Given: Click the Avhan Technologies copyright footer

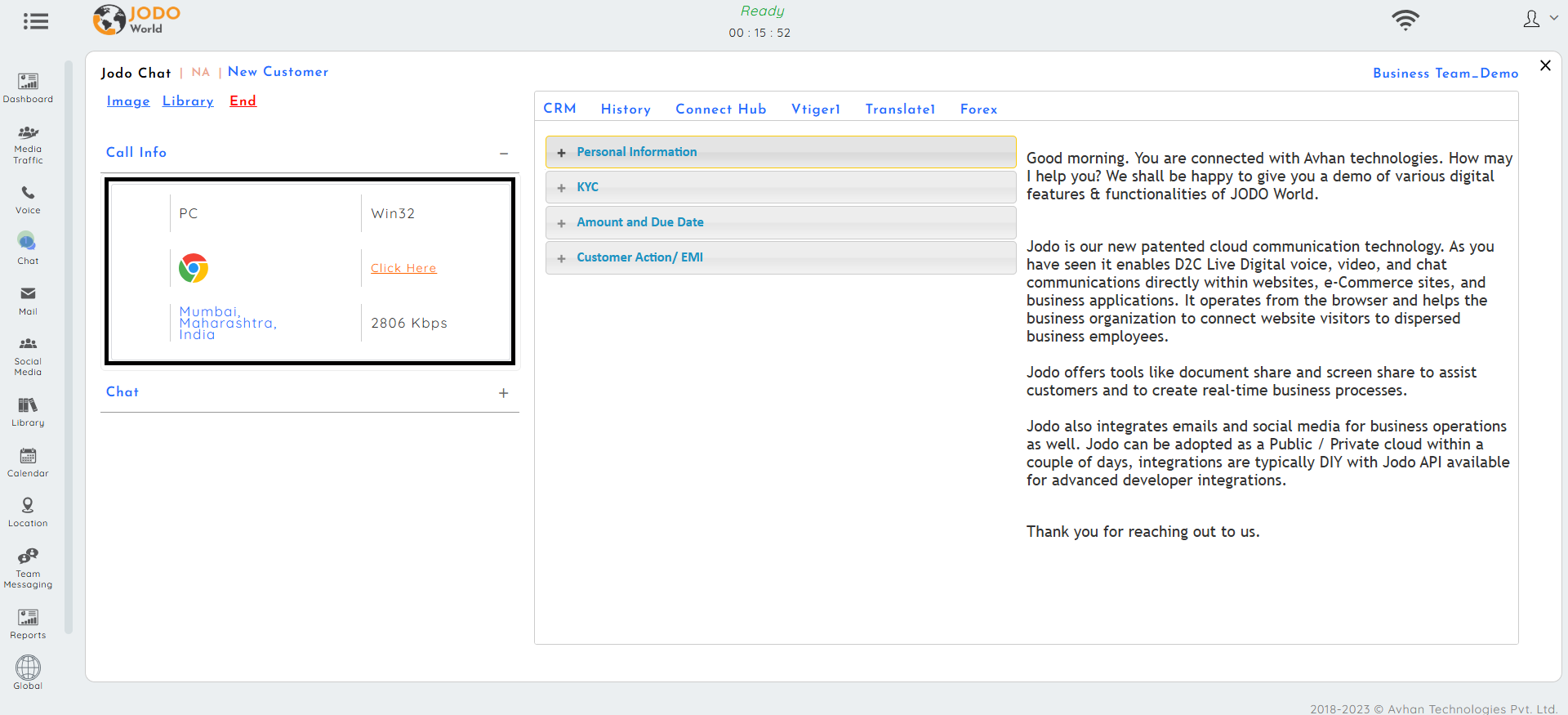Looking at the screenshot, I should click(1433, 708).
